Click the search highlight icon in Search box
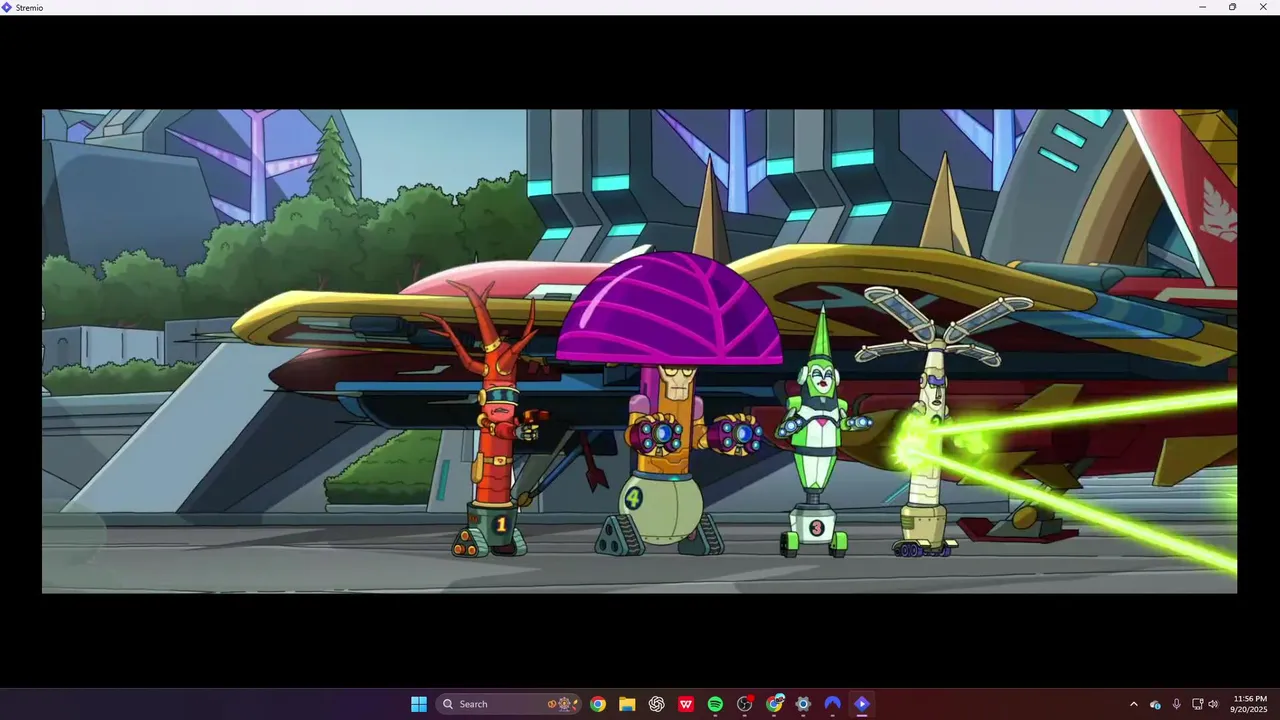Image resolution: width=1280 pixels, height=720 pixels. [x=564, y=704]
